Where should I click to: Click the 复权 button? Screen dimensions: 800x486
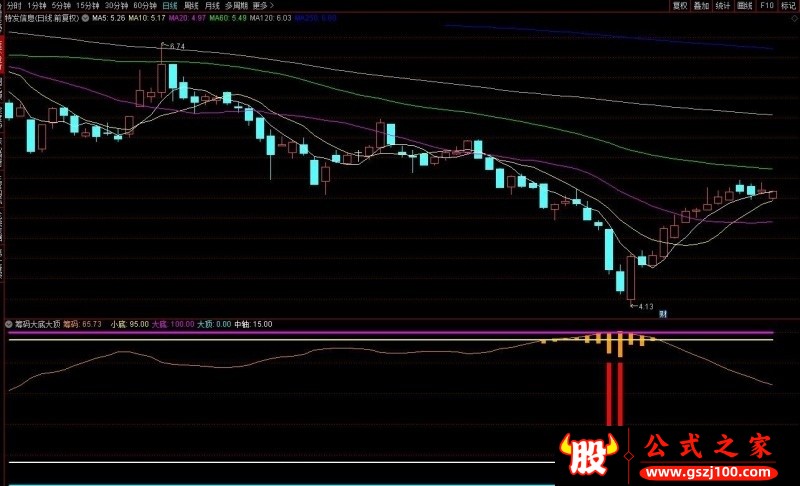tap(680, 6)
